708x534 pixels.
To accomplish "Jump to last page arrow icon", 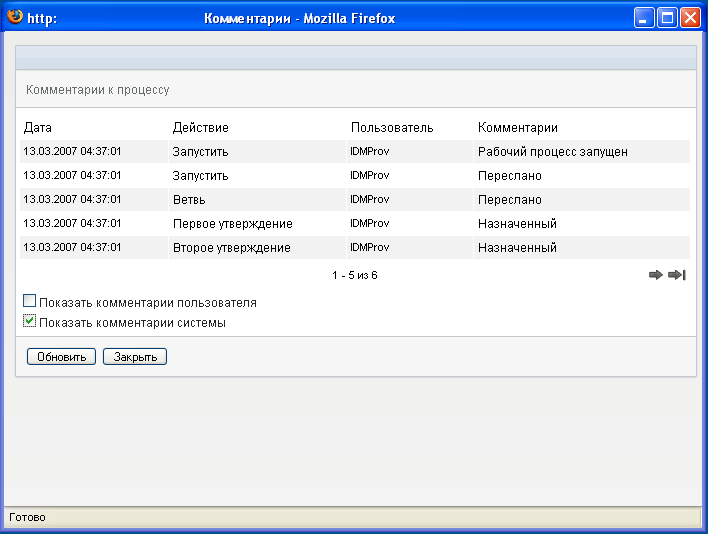I will [677, 275].
